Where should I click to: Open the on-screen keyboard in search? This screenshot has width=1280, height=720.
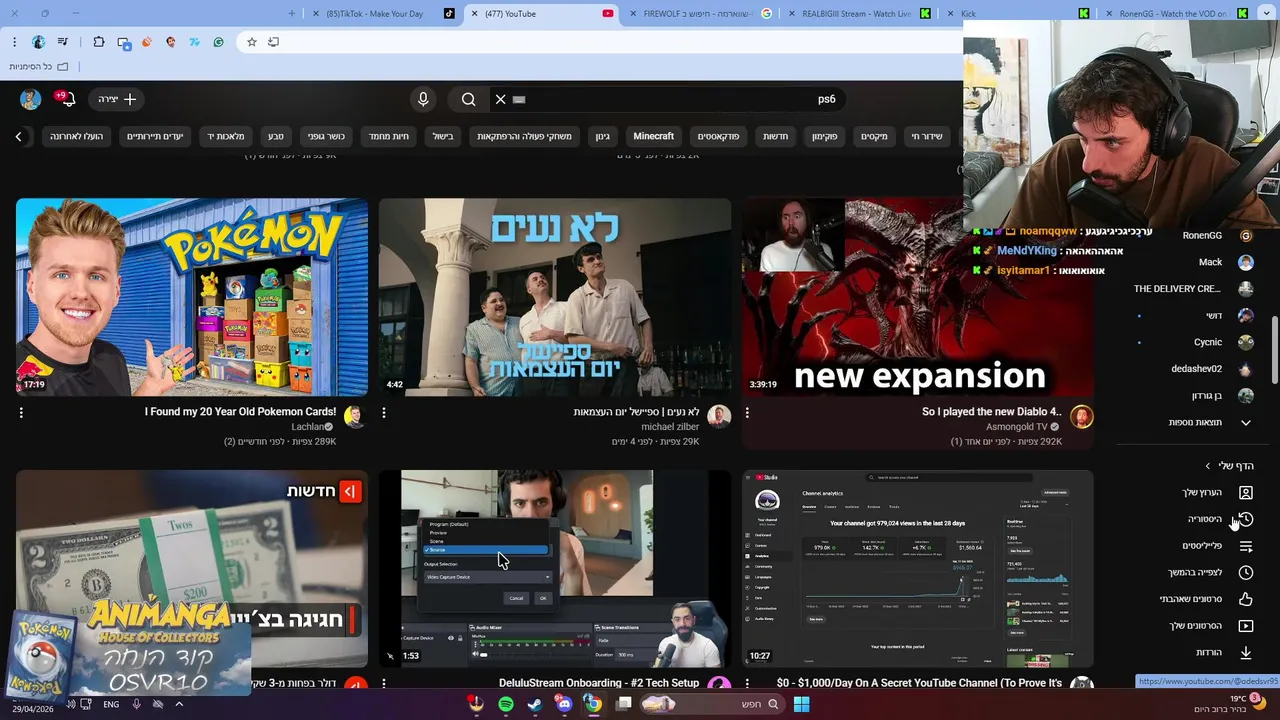519,99
